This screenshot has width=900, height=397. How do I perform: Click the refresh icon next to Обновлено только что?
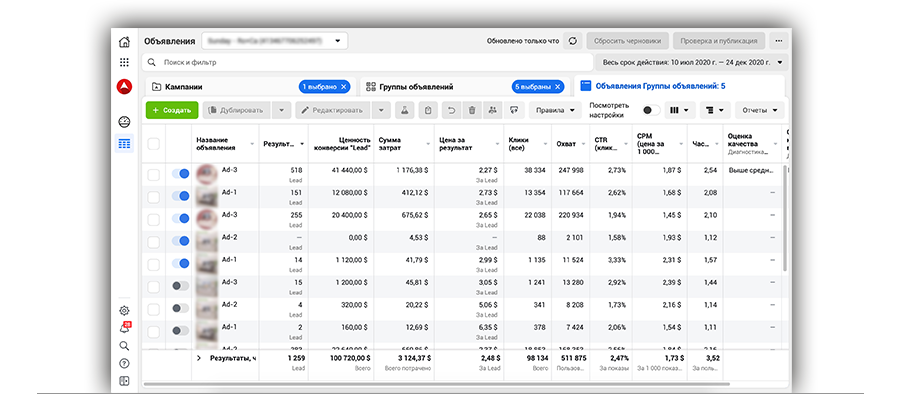pos(572,41)
